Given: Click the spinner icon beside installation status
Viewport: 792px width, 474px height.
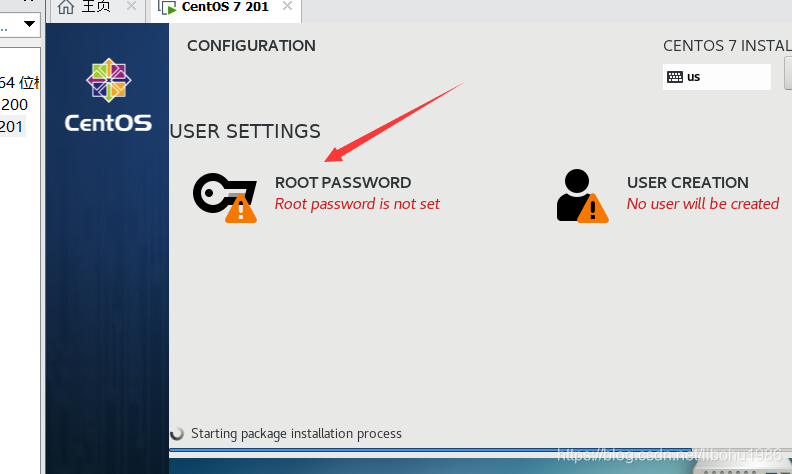Looking at the screenshot, I should click(x=178, y=434).
